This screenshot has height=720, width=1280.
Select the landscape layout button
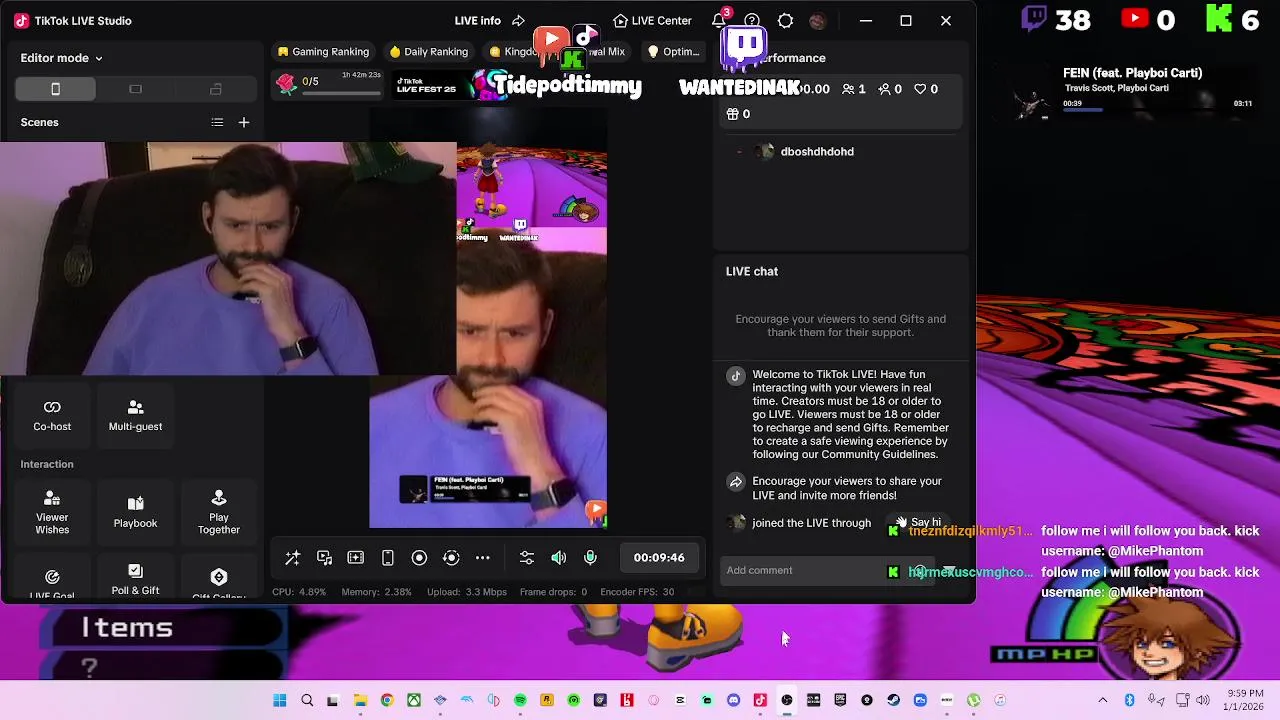[x=135, y=89]
